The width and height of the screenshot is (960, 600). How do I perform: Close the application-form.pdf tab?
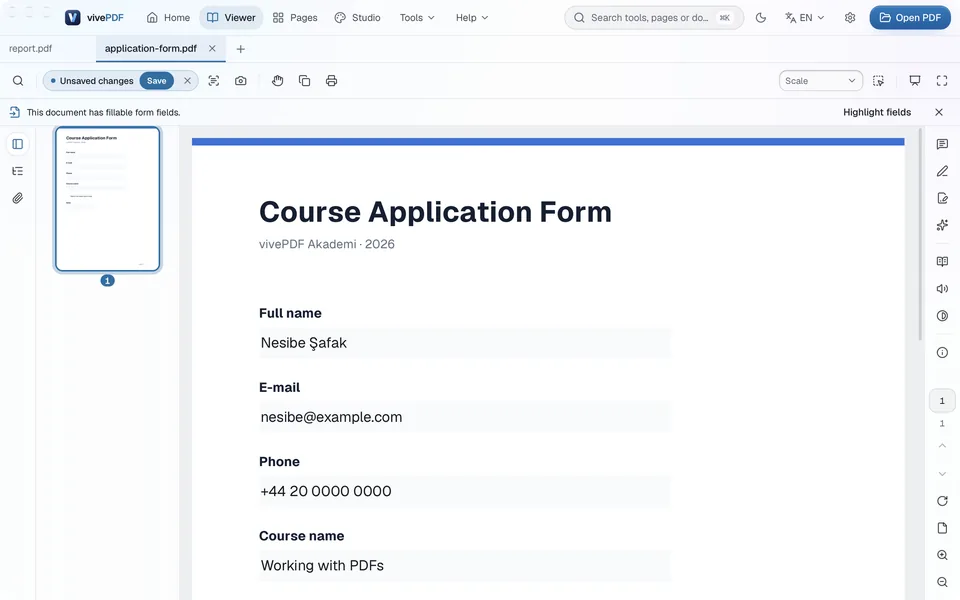pos(212,48)
